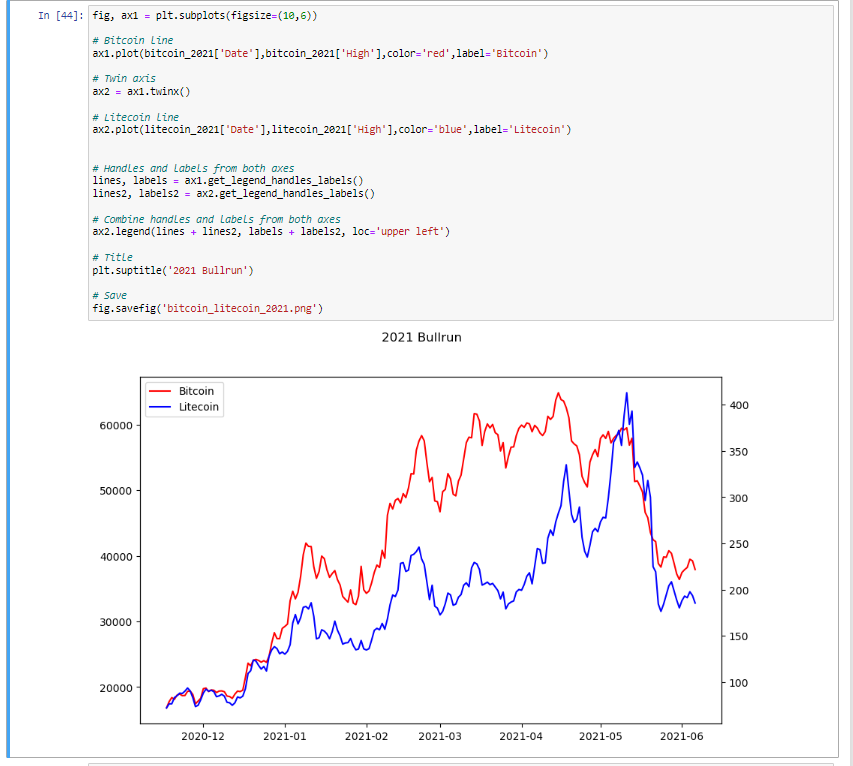Click the Litecoin legend label text
This screenshot has width=853, height=766.
199,408
